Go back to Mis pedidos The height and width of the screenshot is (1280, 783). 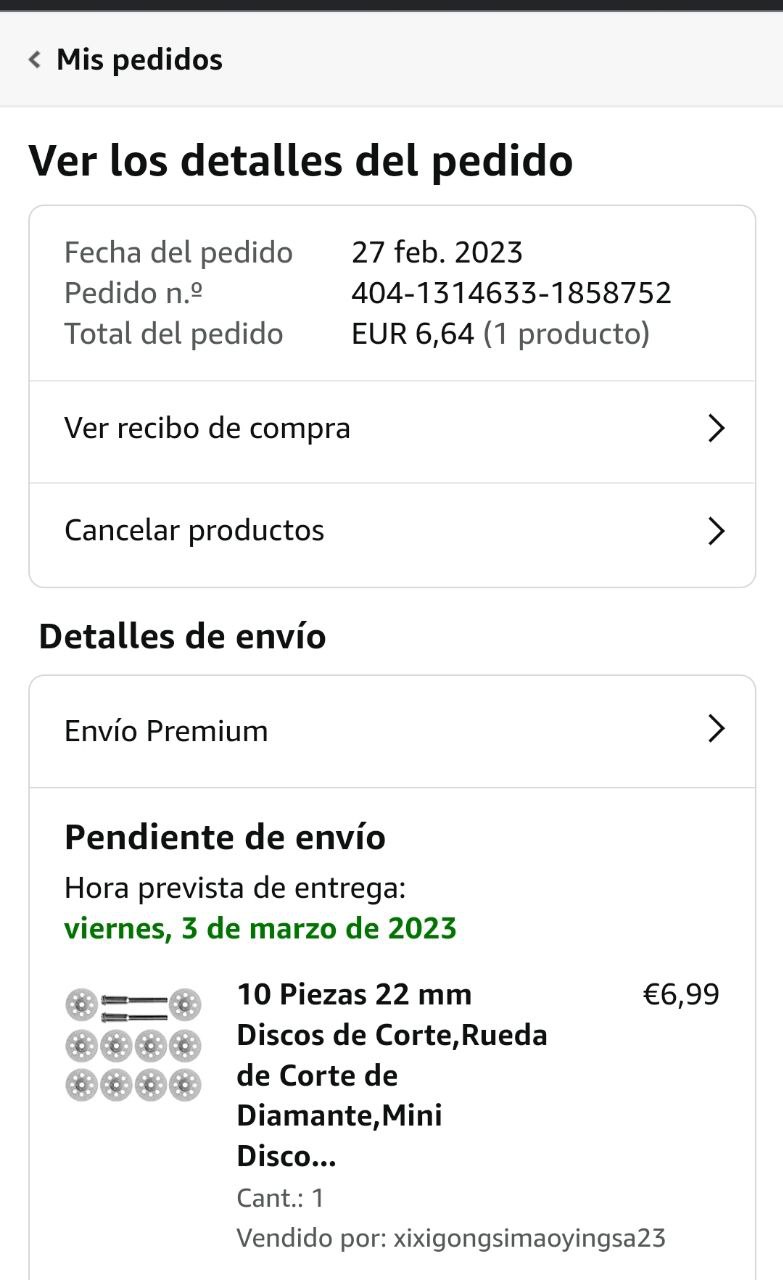click(138, 60)
